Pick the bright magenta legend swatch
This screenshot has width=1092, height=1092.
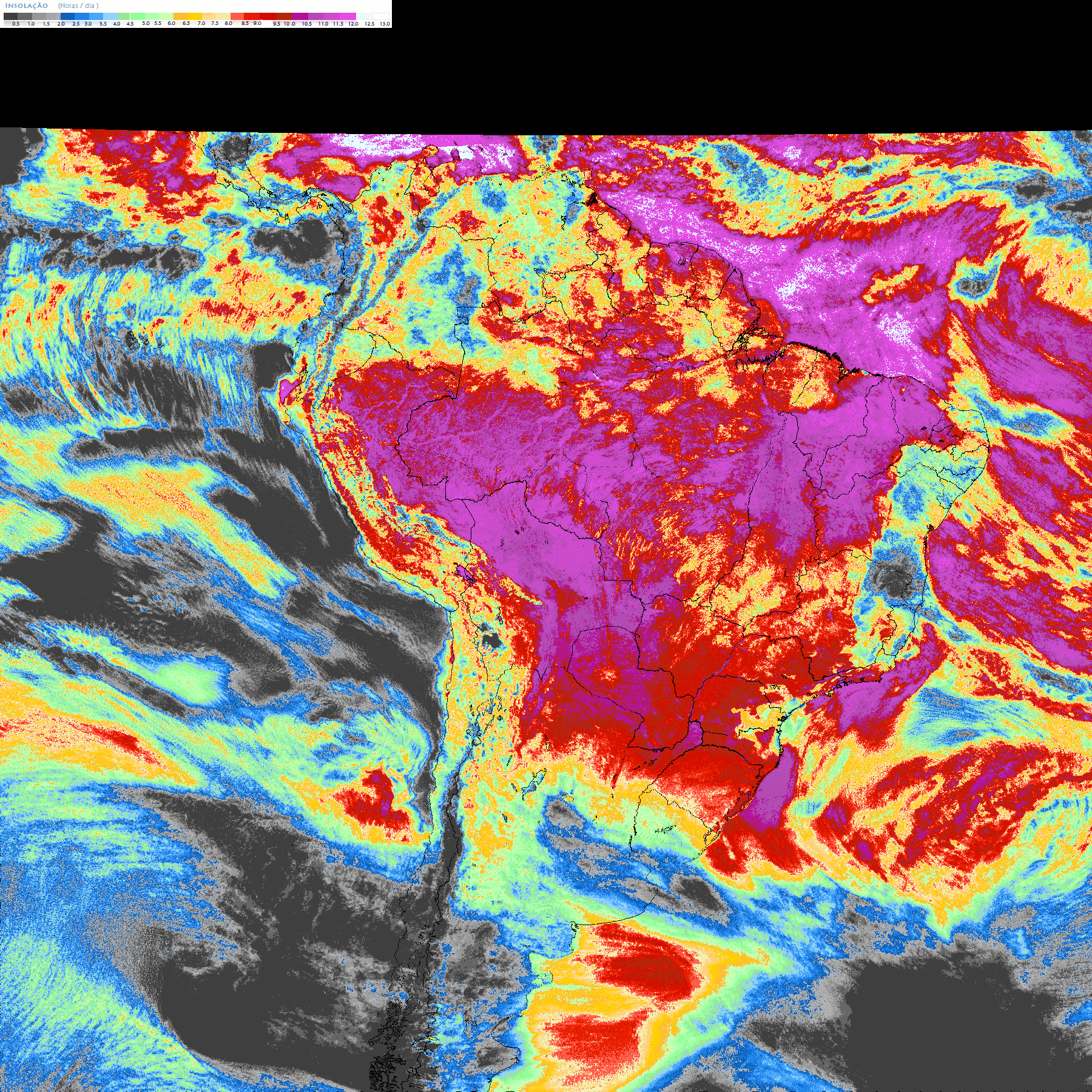[x=348, y=16]
